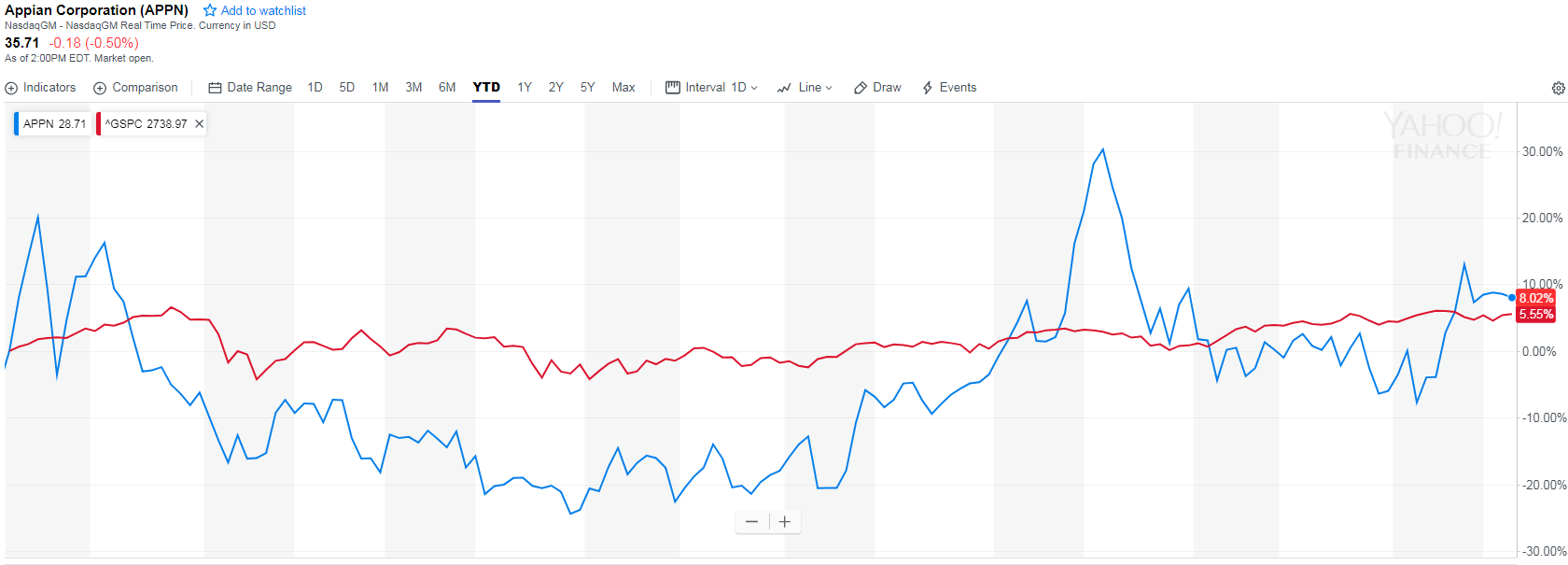Screen dimensions: 1568x565
Task: Remove the ^GSPC comparison
Action: pyautogui.click(x=199, y=123)
